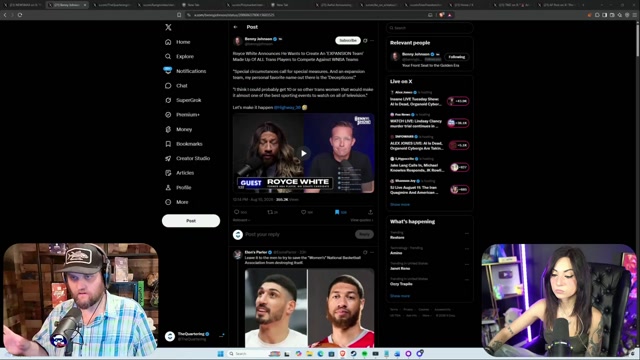Open more options for the Reuters trend
Screen dimensions: 640x360
467,233
